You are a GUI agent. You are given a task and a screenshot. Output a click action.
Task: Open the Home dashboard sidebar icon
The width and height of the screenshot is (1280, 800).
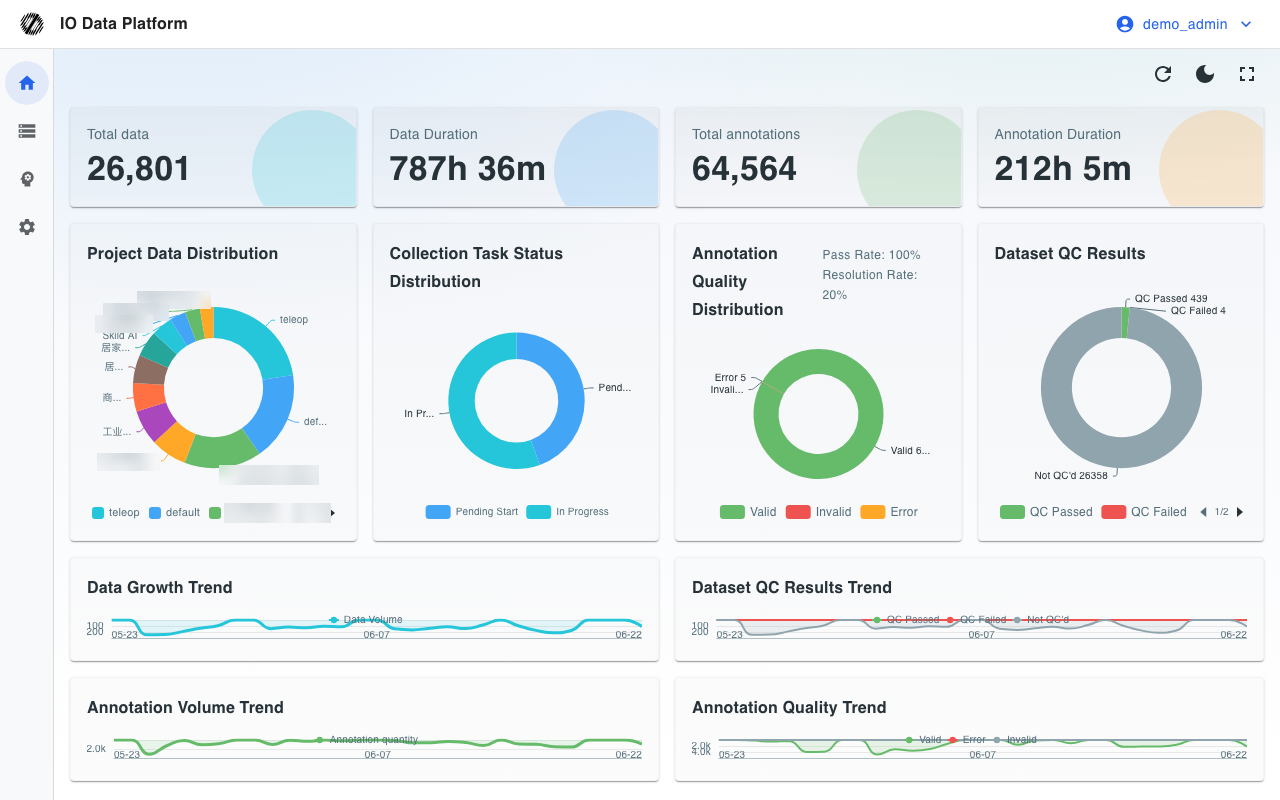[x=27, y=83]
